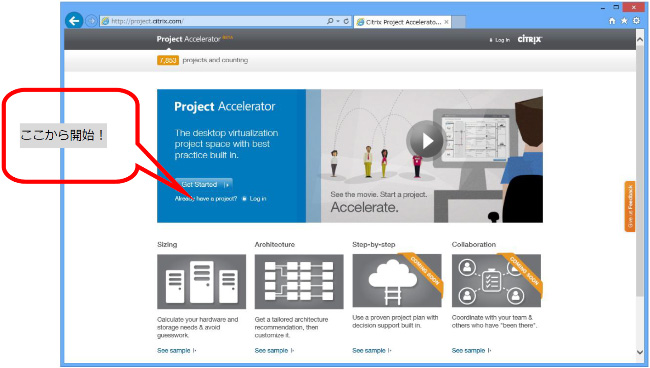This screenshot has height=368, width=650.
Task: Select the Citrix Project Accelerator tab
Action: click(x=399, y=22)
